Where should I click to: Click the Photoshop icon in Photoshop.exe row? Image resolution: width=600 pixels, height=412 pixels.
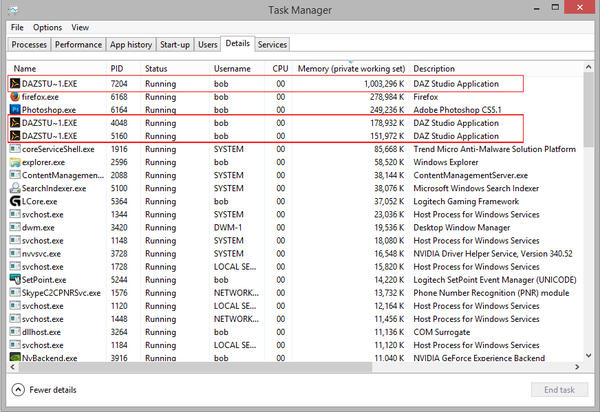pos(15,110)
